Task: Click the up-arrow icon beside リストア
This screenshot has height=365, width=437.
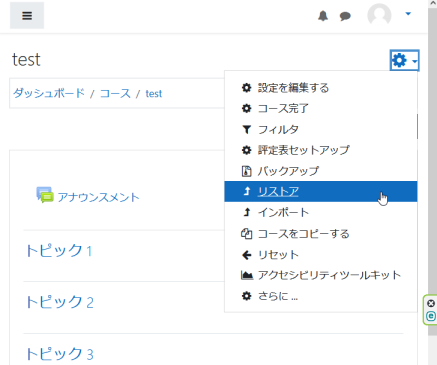Action: [x=247, y=191]
